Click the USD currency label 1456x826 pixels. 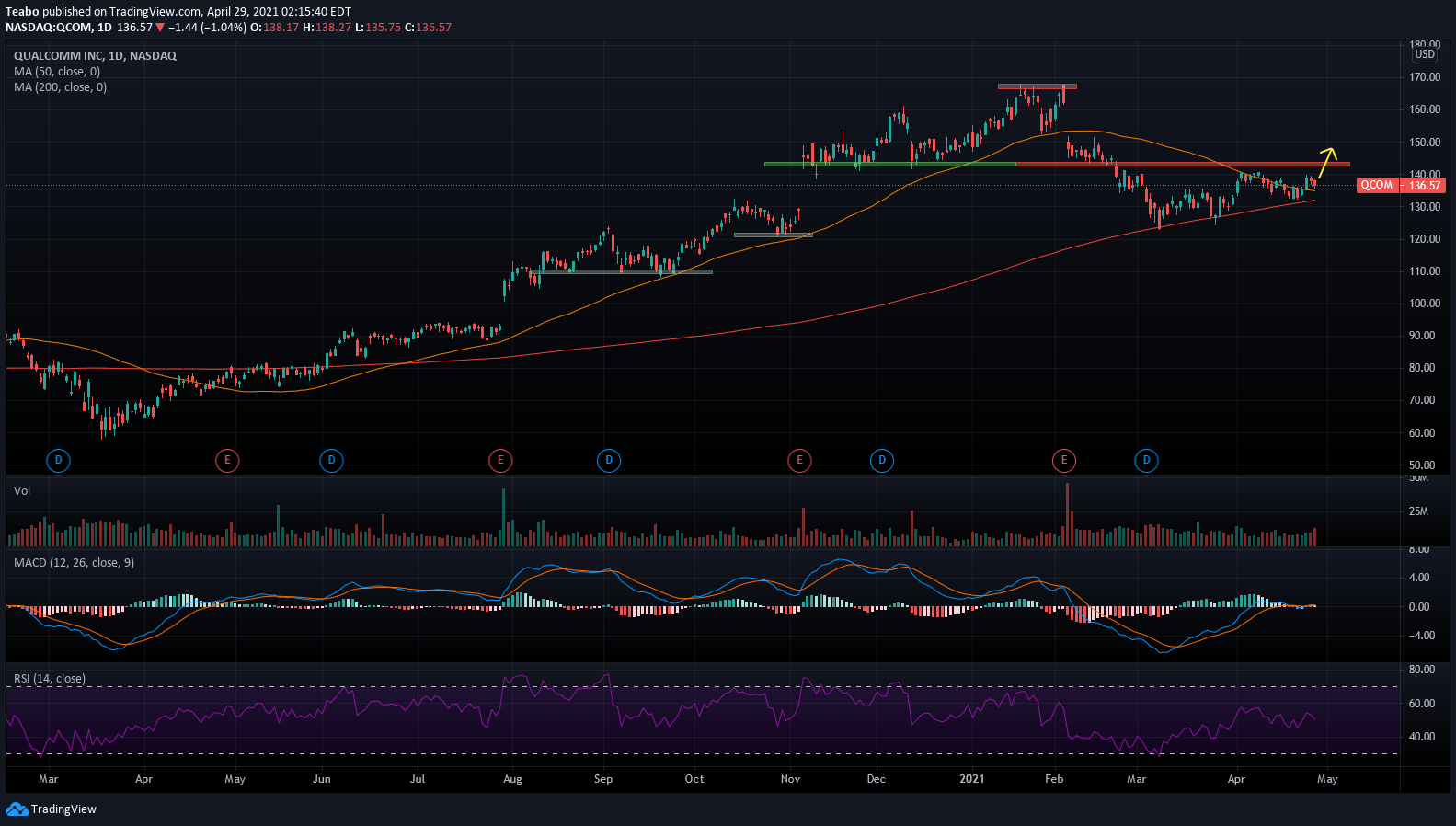(x=1425, y=54)
